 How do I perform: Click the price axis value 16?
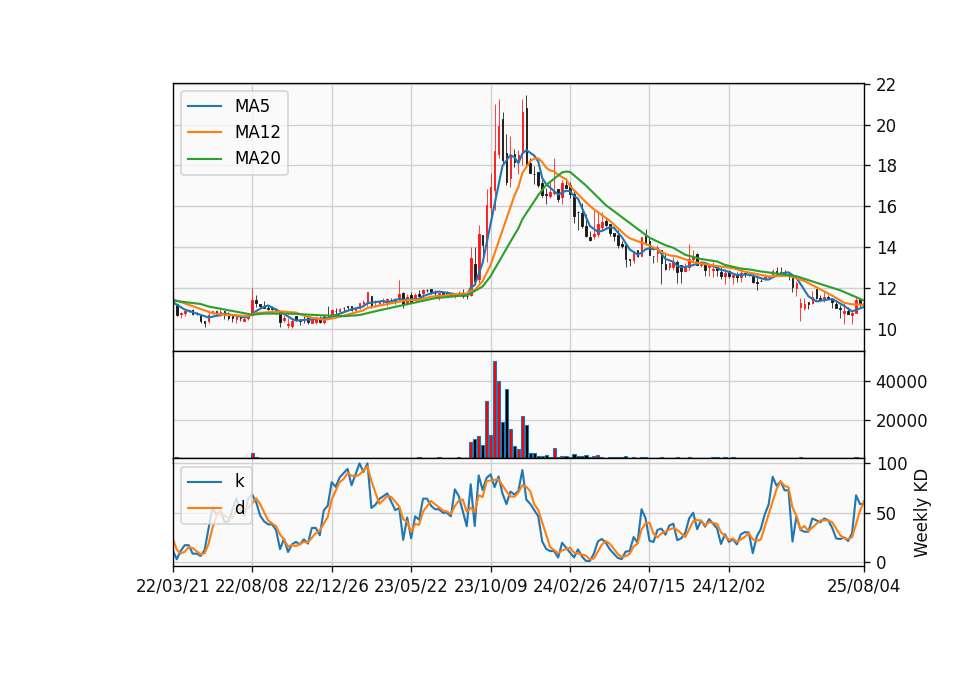tap(886, 207)
